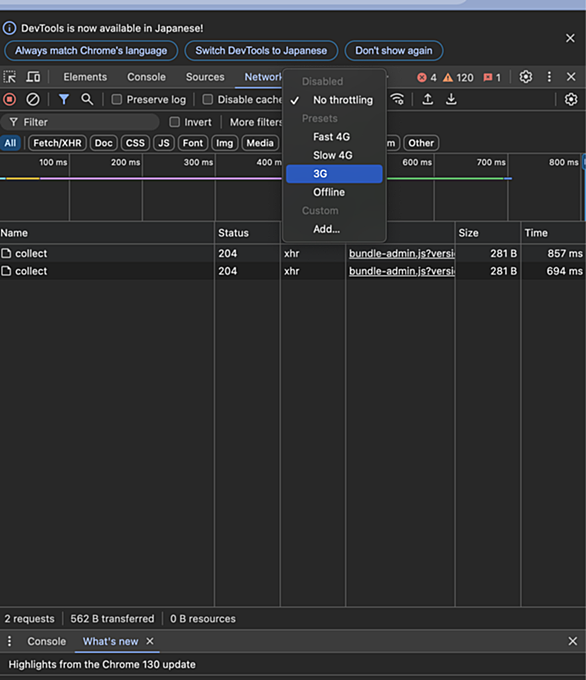Open bundle-admin.js initiator link in first row
586x680 pixels.
tap(402, 254)
